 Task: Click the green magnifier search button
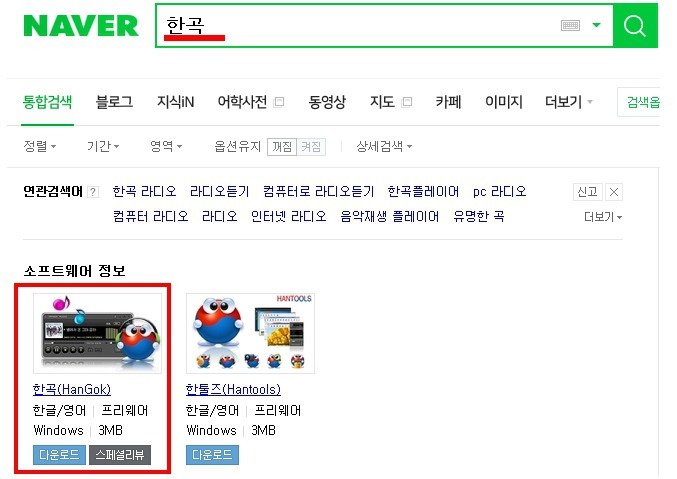coord(635,25)
